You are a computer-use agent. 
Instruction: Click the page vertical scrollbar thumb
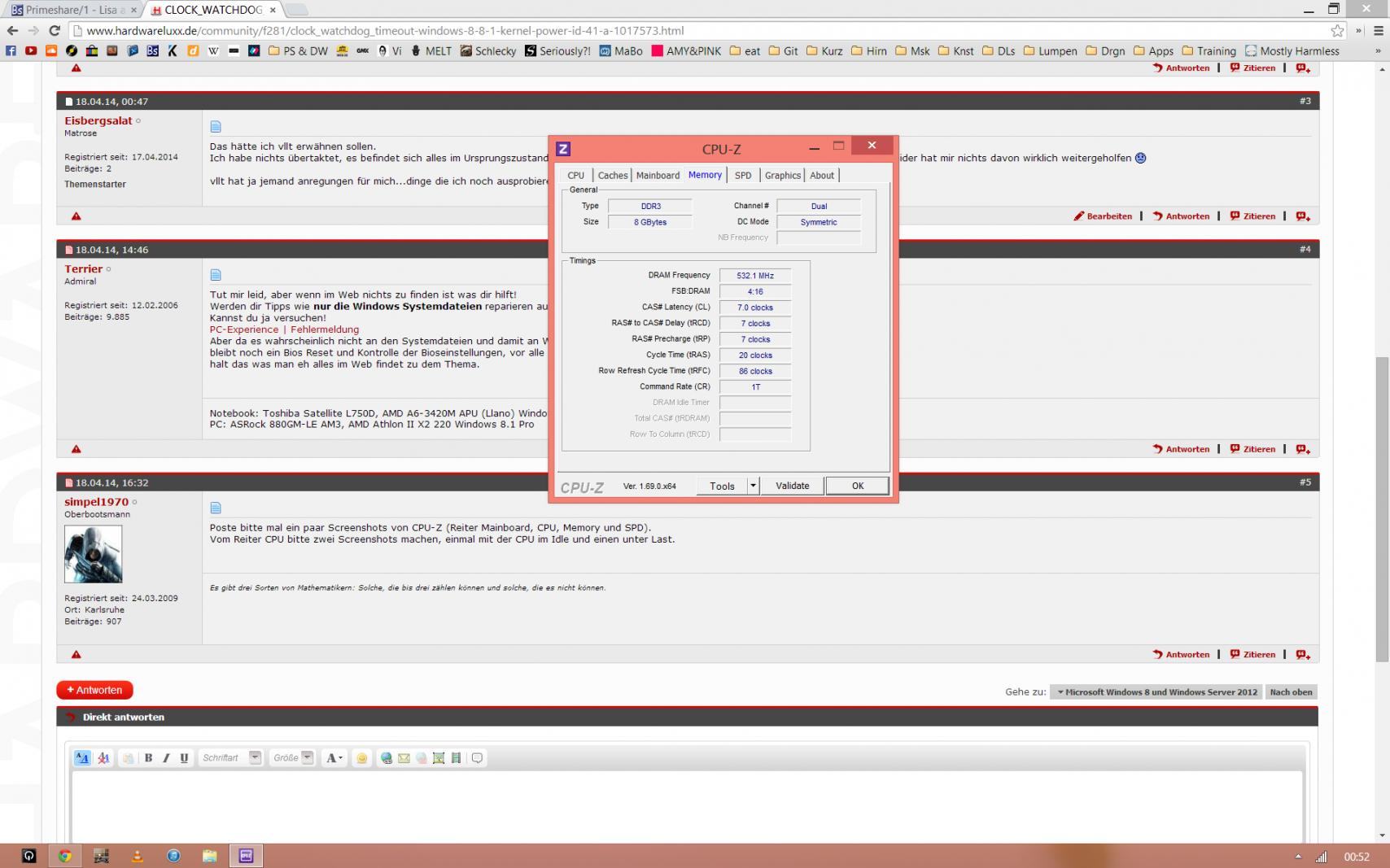(1381, 508)
